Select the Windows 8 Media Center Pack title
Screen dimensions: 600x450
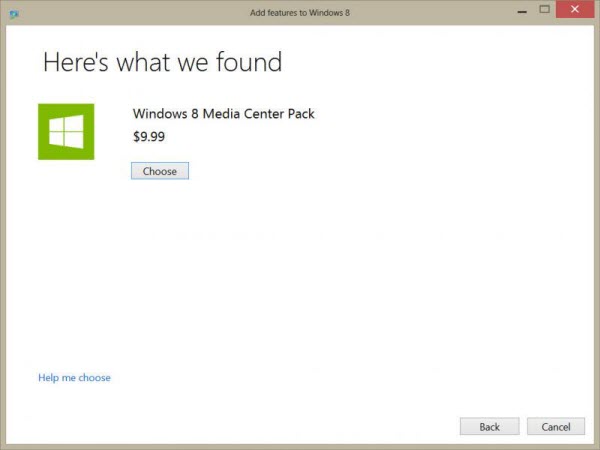pyautogui.click(x=223, y=114)
